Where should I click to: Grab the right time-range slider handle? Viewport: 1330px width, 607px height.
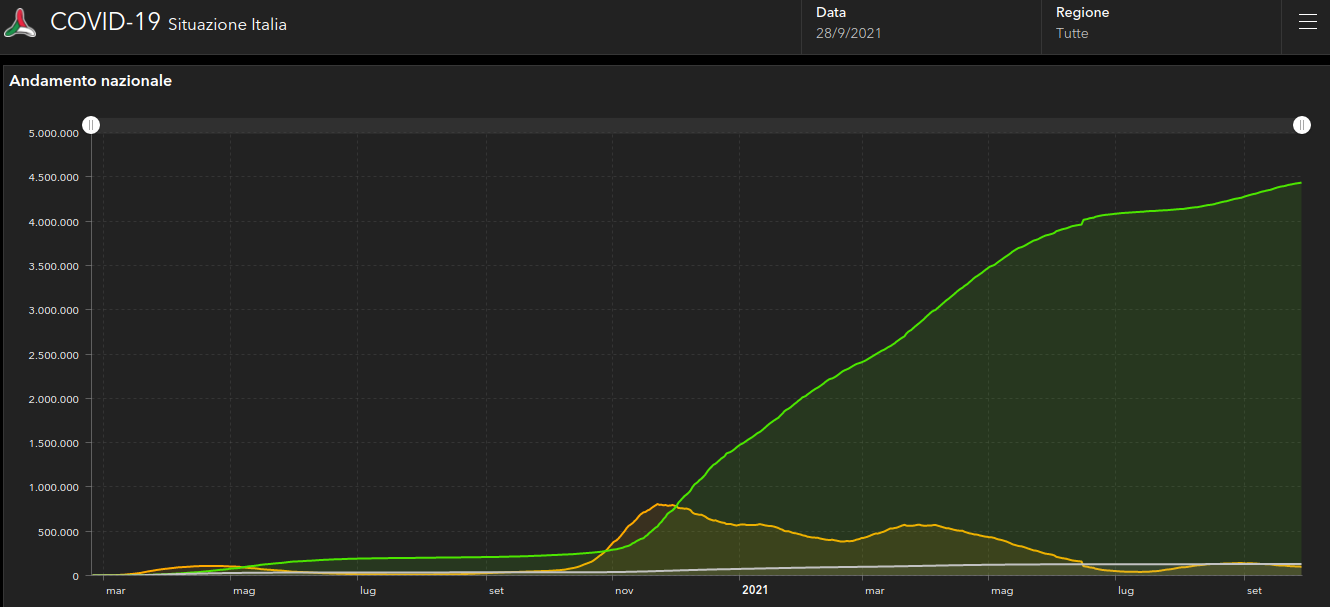[x=1301, y=125]
